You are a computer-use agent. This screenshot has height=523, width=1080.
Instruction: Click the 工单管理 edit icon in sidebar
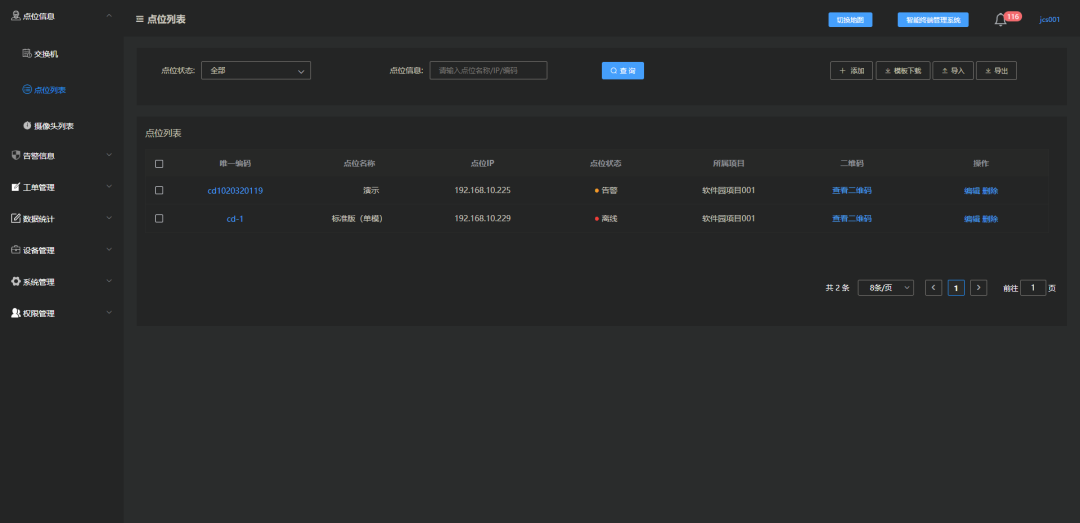pos(16,187)
